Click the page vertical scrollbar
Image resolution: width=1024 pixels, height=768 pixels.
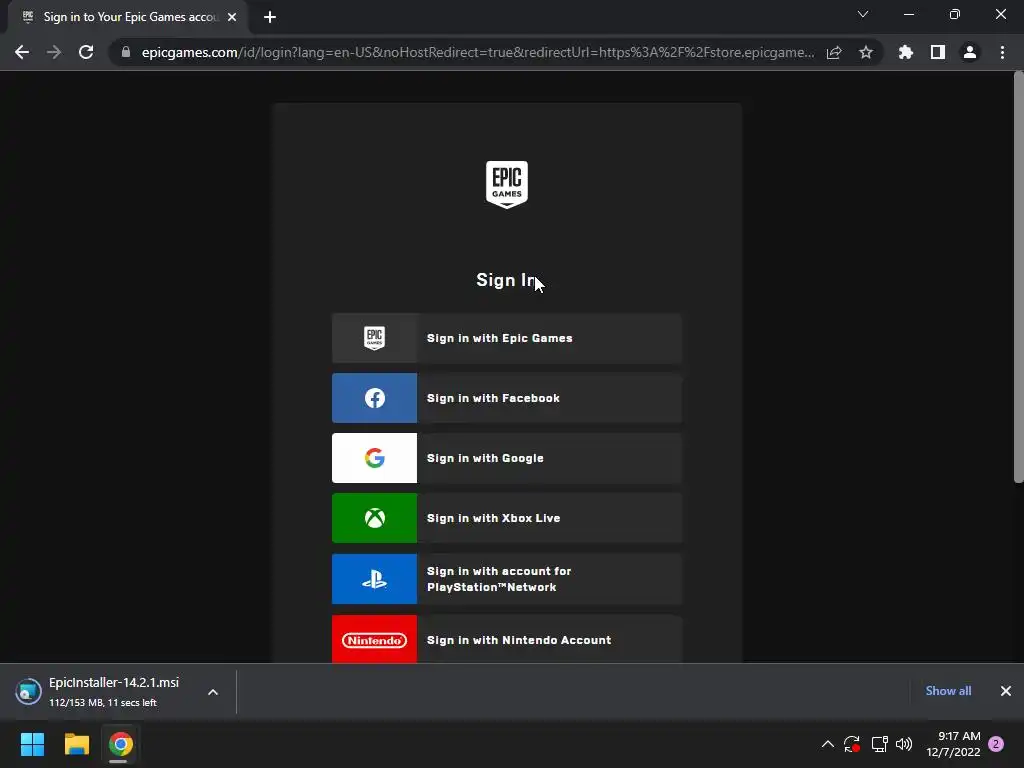1018,278
